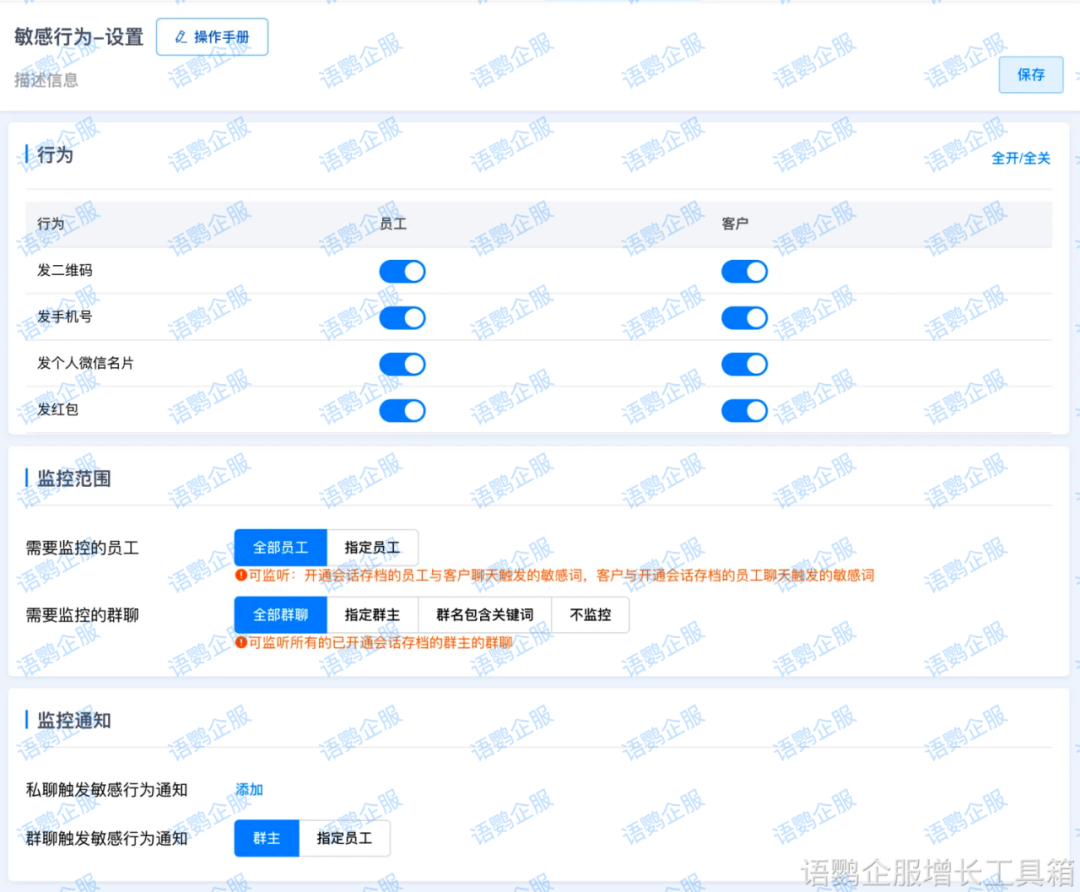
Task: Toggle 发二维码 switch for 员工
Action: click(x=402, y=271)
